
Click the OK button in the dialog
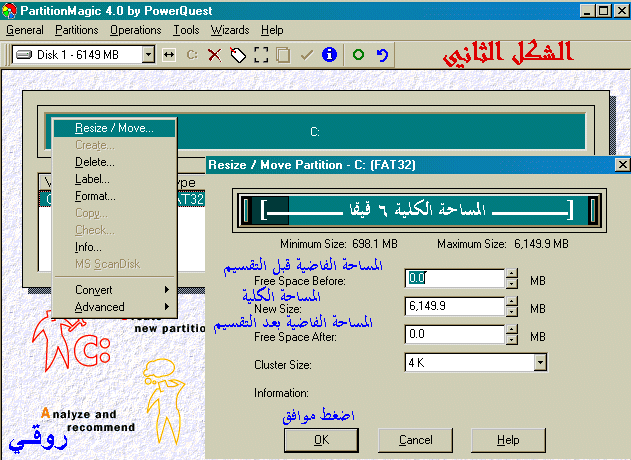click(x=321, y=440)
